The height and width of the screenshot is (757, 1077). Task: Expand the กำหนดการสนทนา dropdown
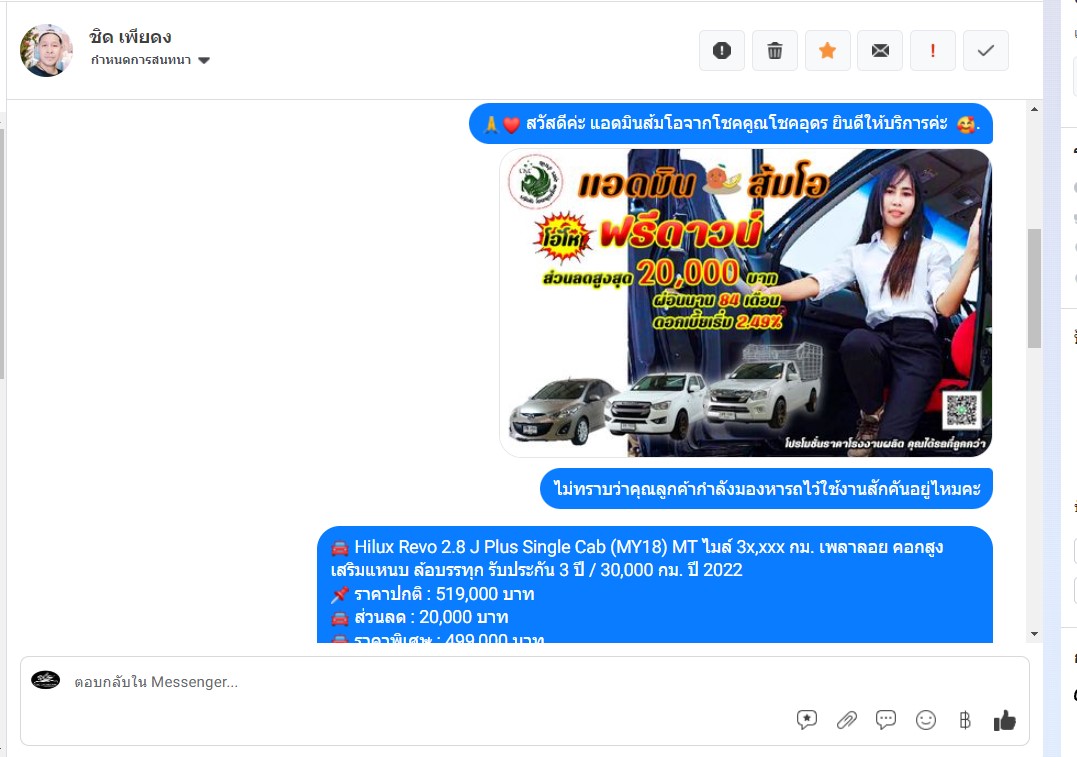point(150,60)
